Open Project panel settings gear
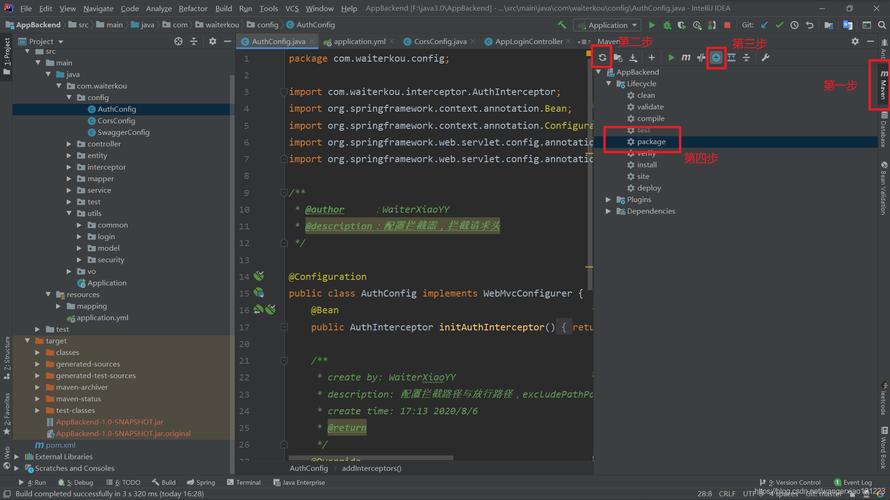This screenshot has height=500, width=890. pyautogui.click(x=212, y=41)
